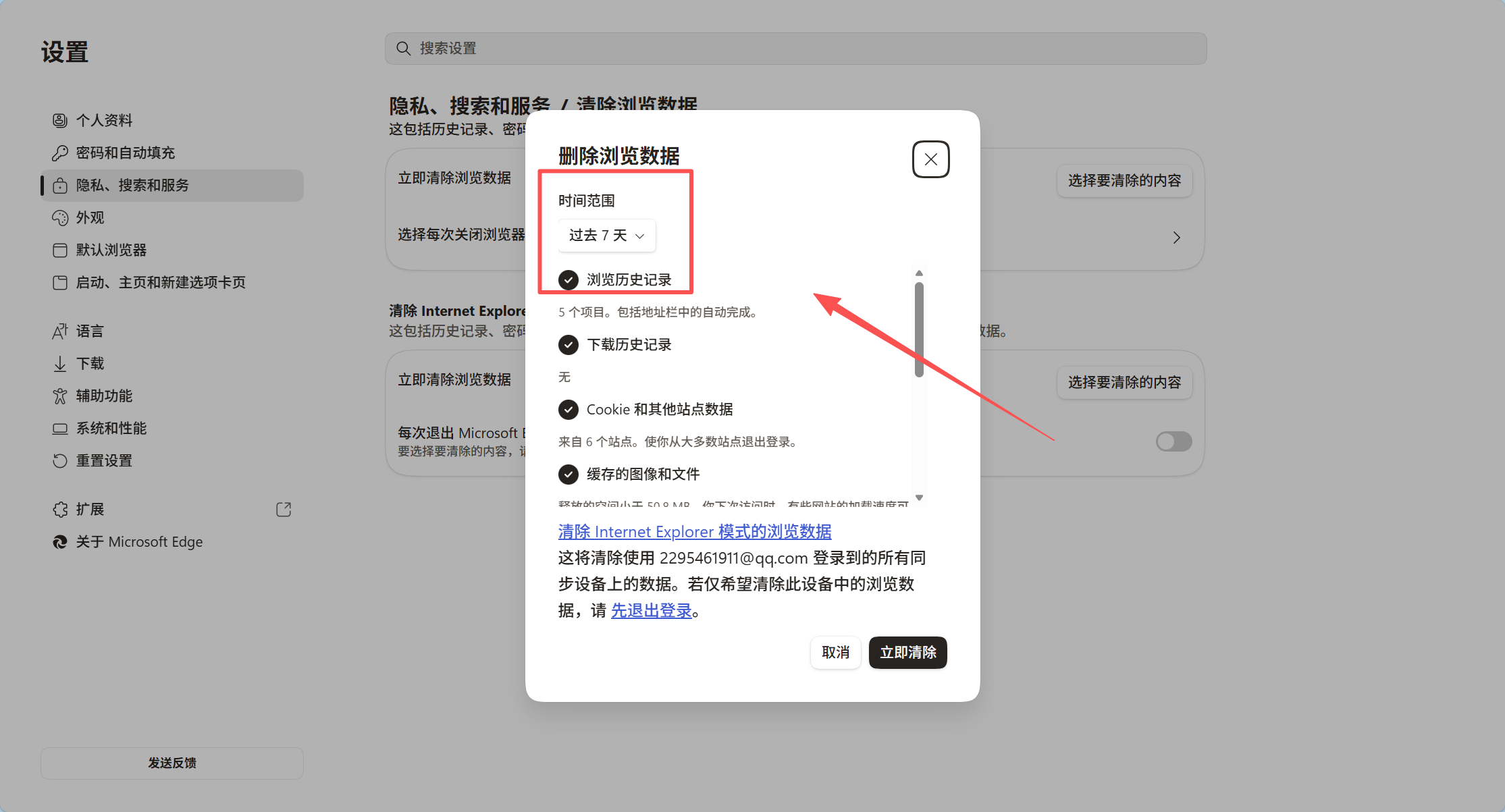Click the laptop icon beside 系统和性能

[x=60, y=428]
